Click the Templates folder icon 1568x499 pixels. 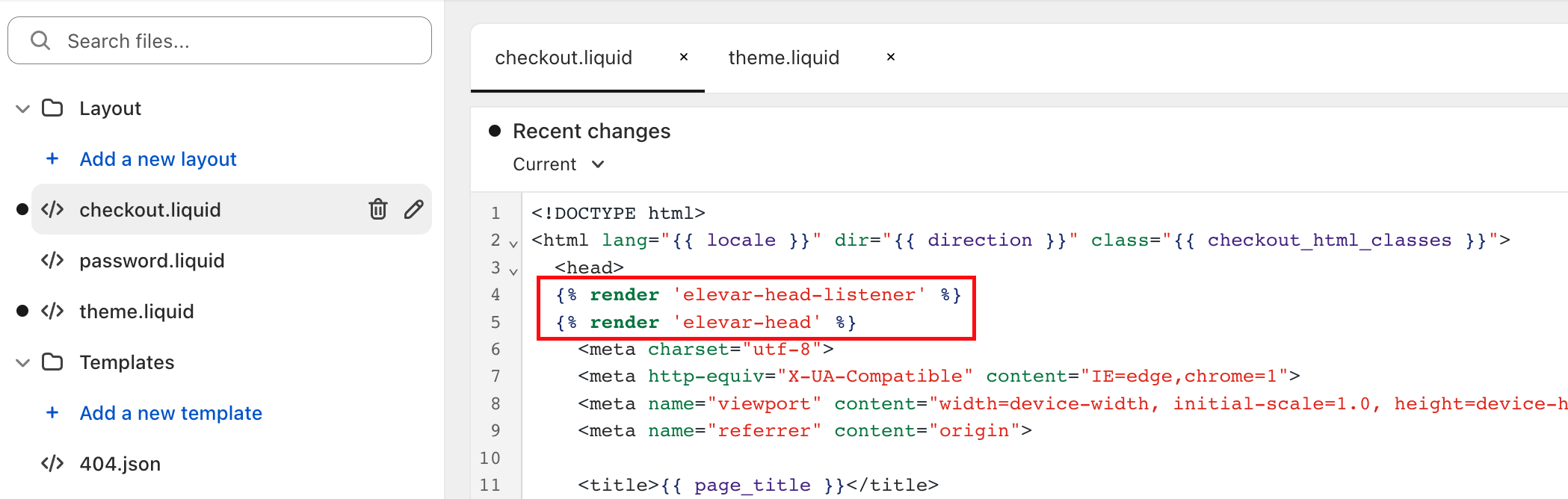point(52,362)
